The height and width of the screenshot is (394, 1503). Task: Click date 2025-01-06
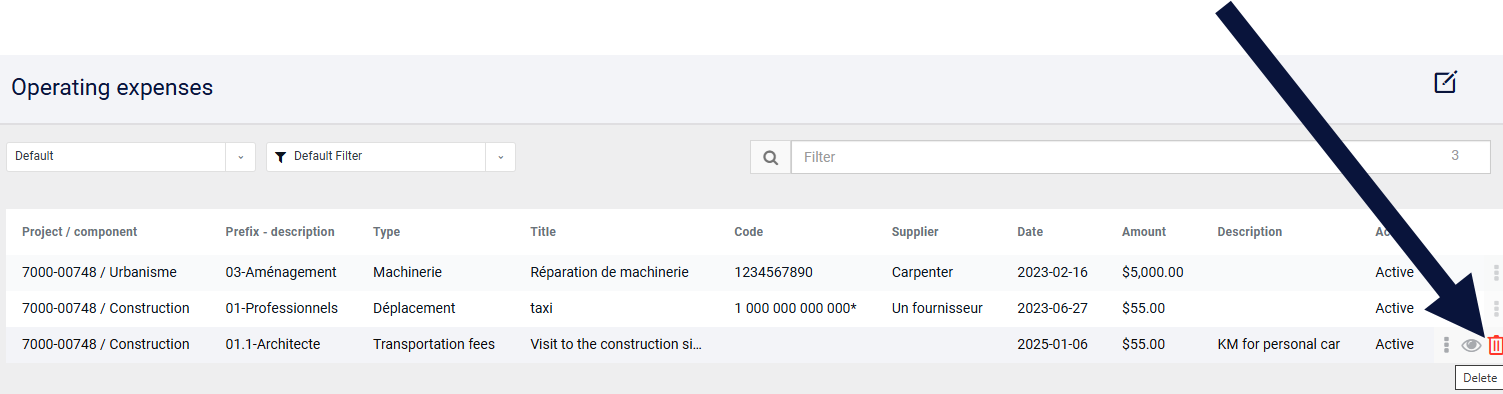click(1051, 344)
